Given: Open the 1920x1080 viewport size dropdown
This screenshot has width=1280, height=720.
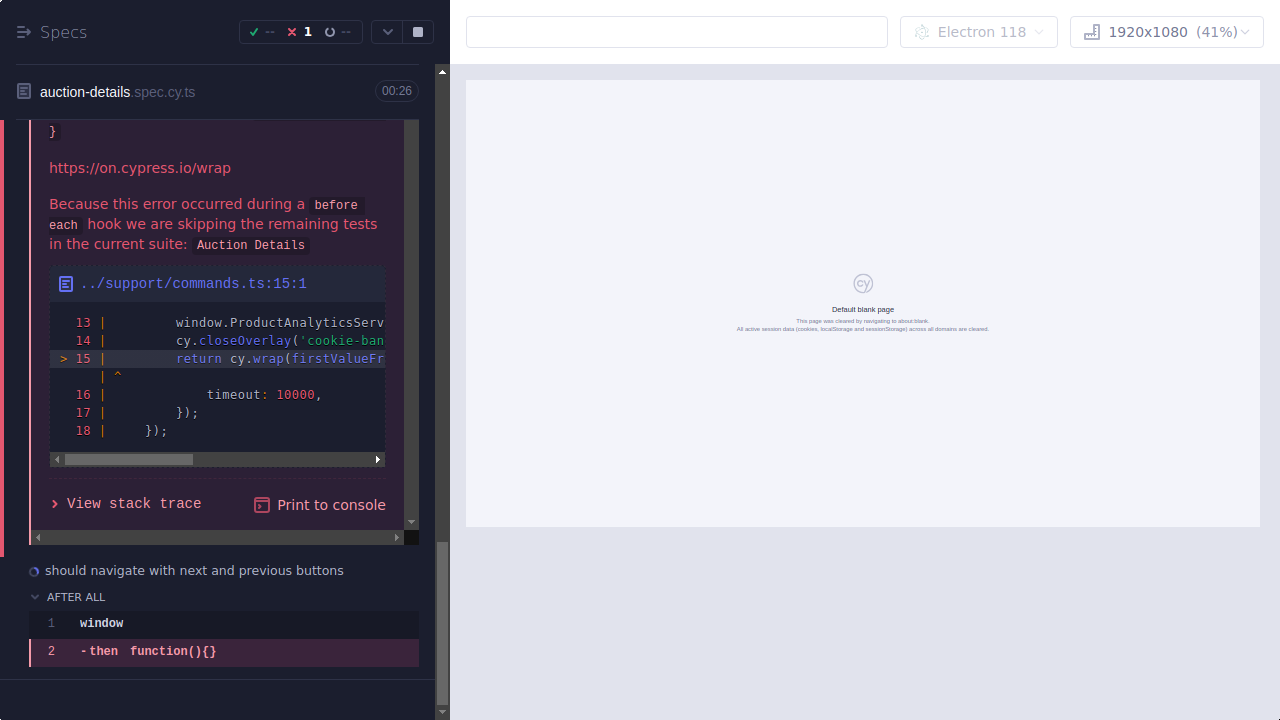Looking at the screenshot, I should point(1166,31).
